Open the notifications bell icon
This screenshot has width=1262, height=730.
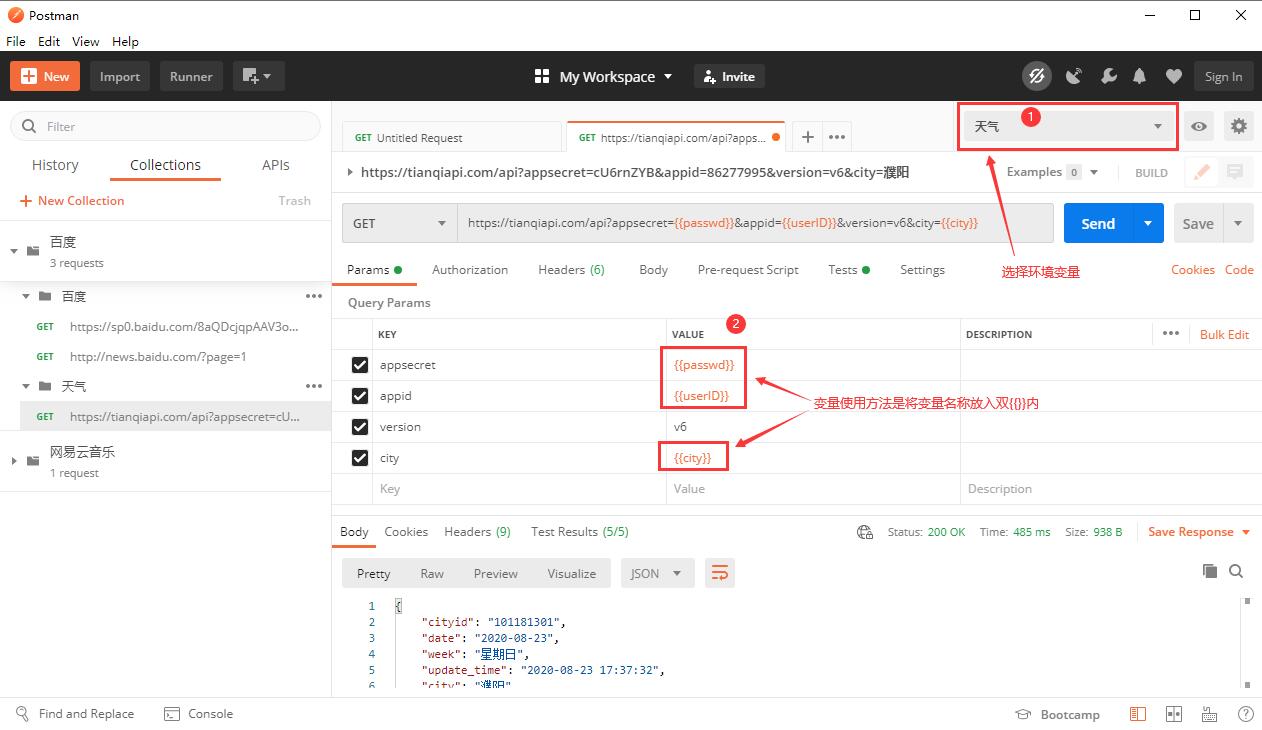point(1140,76)
